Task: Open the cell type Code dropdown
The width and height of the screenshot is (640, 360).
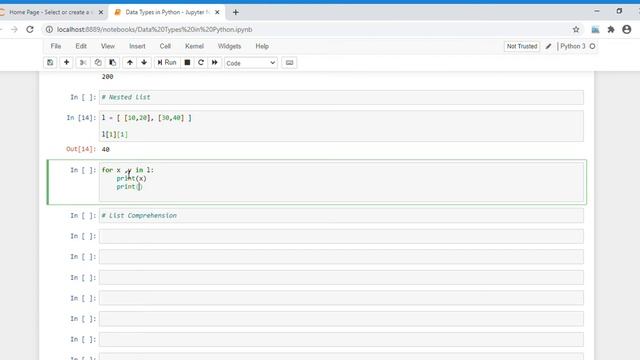Action: 251,63
